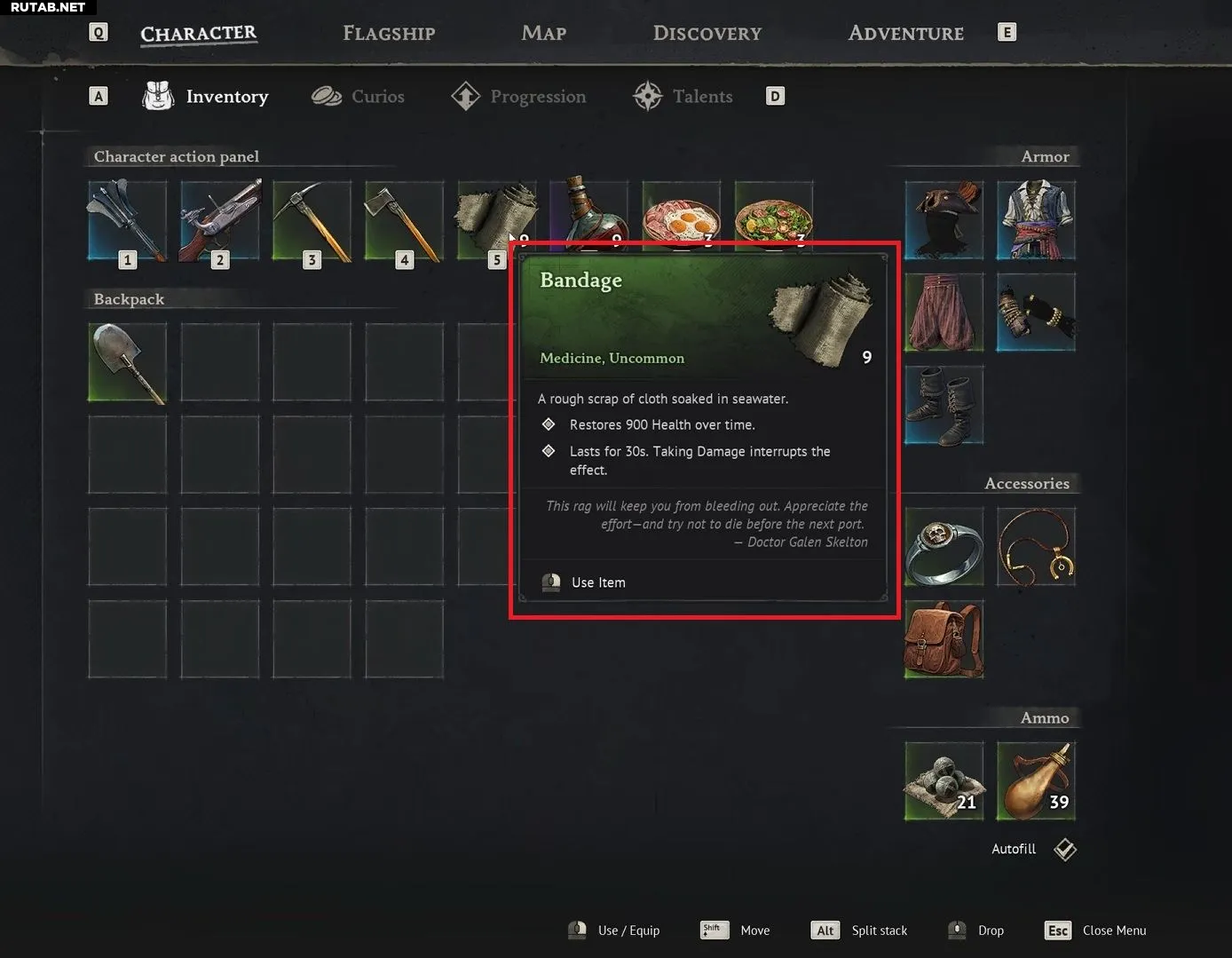
Task: Select the tricorn hat armor slot
Action: (x=944, y=220)
